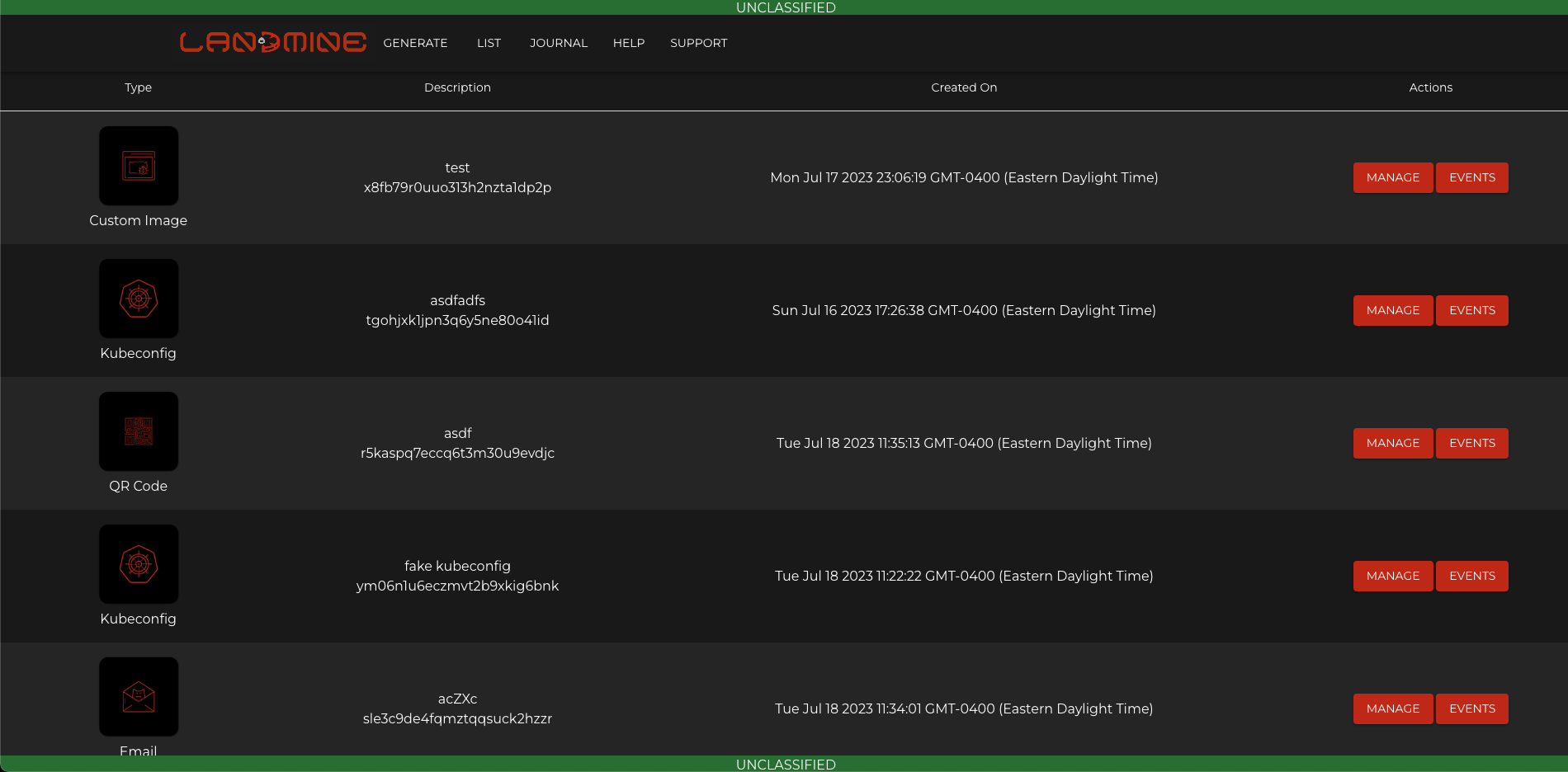Open the JOURNAL section
Screen dimensions: 1568x772
(x=559, y=43)
